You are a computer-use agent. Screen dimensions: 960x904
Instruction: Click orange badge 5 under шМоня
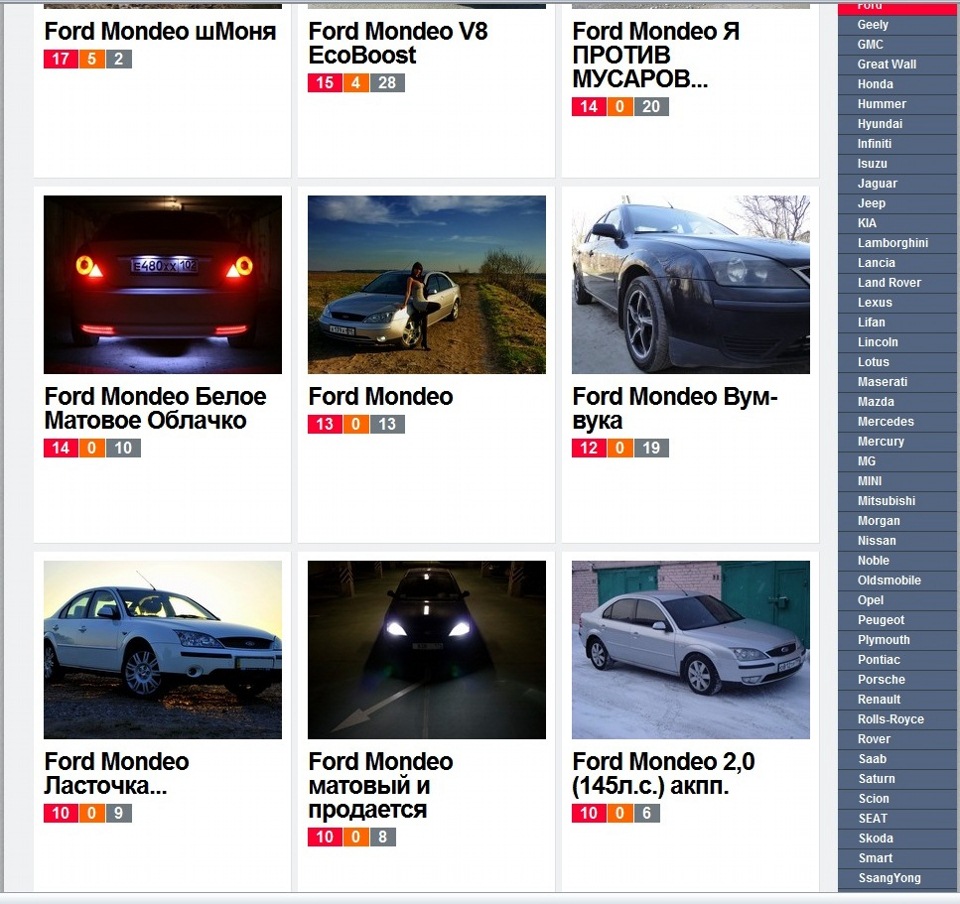[91, 59]
